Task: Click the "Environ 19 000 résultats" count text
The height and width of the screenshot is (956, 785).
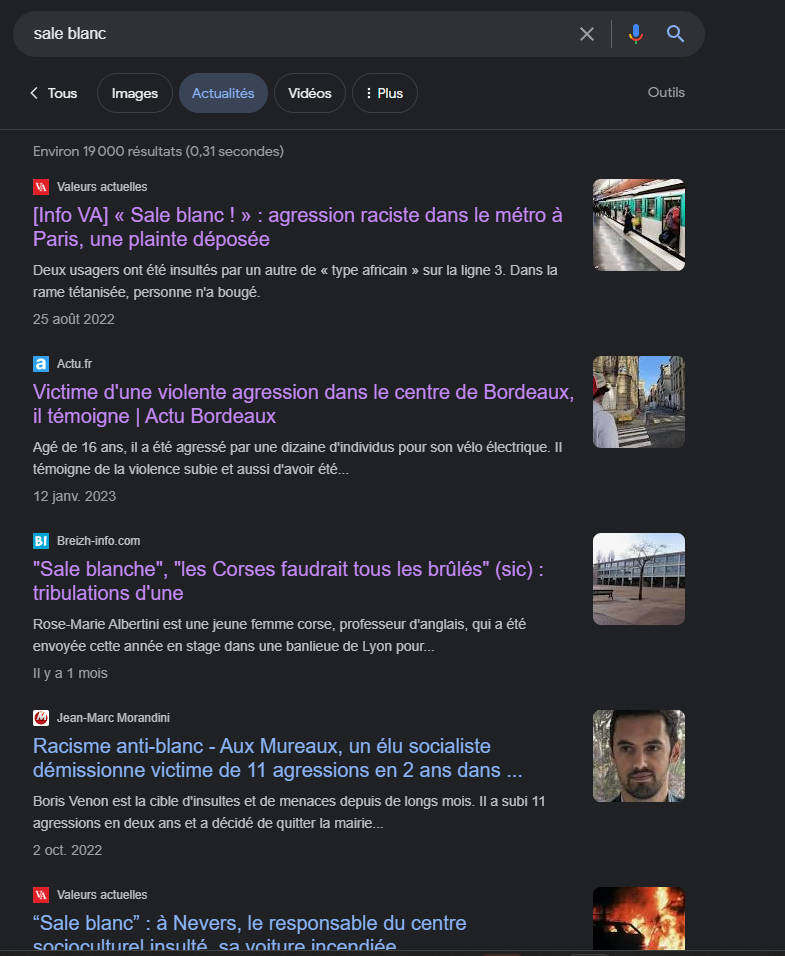Action: (158, 151)
